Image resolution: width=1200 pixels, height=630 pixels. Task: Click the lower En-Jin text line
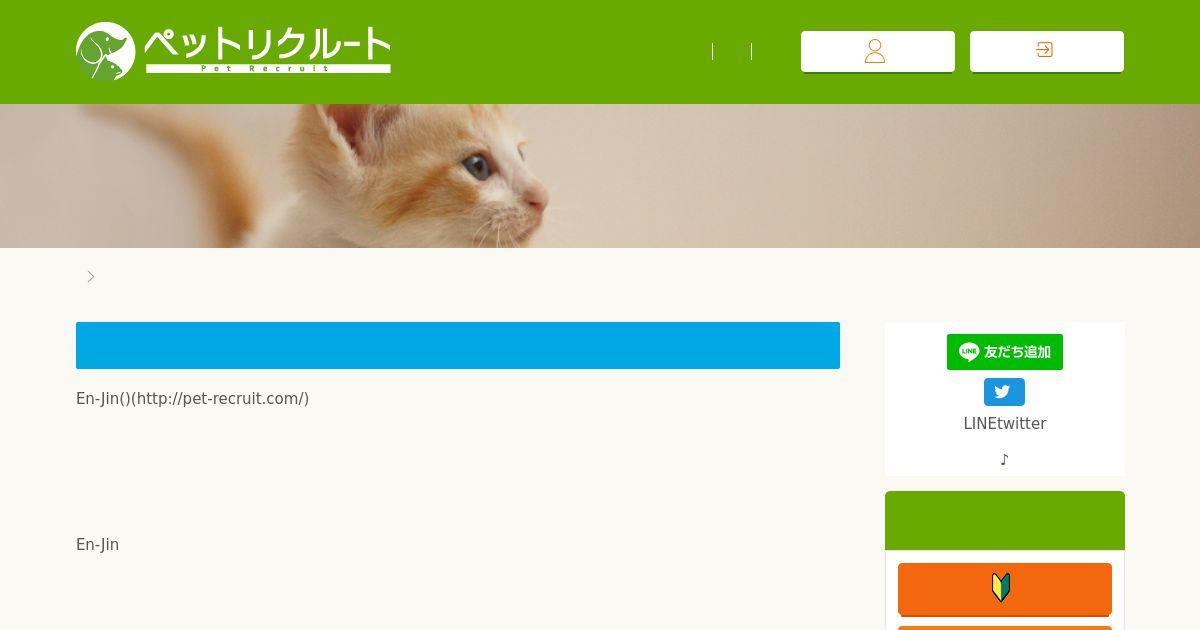97,544
